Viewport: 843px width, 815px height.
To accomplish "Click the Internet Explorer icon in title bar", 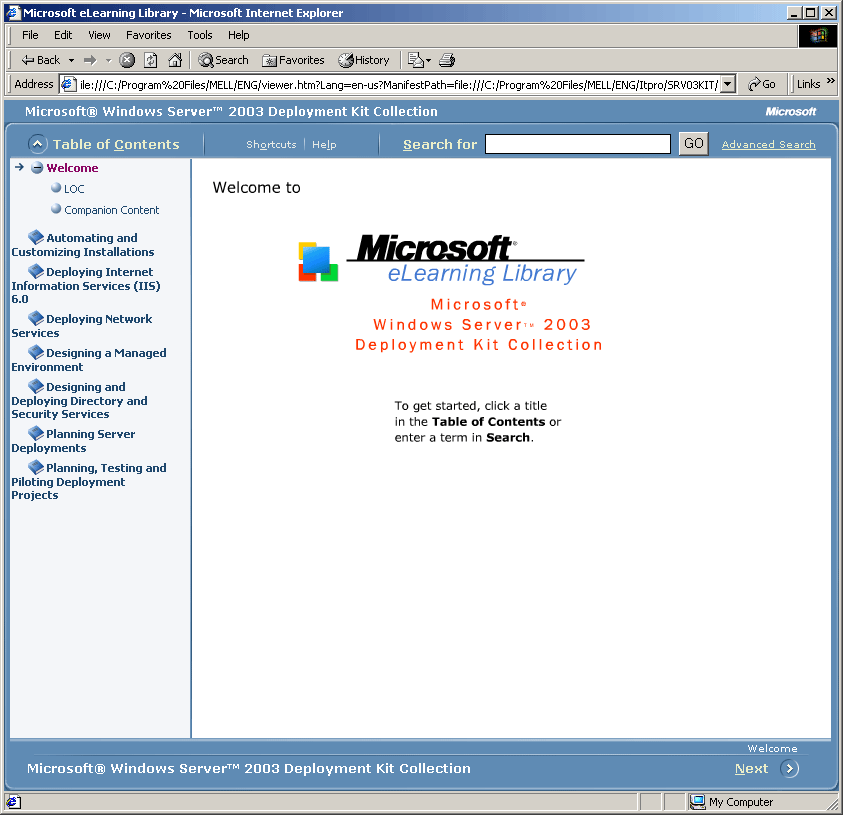I will 13,12.
